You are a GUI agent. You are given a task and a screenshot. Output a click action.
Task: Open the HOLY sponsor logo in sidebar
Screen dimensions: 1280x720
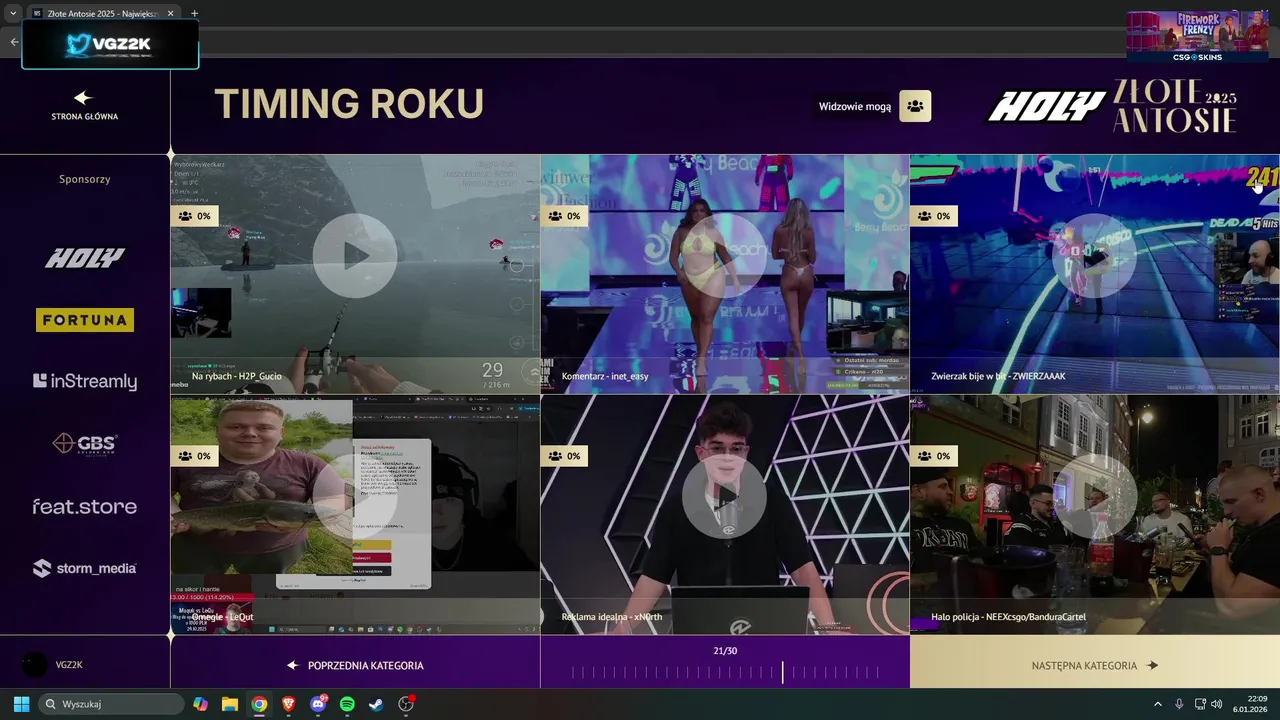click(85, 258)
